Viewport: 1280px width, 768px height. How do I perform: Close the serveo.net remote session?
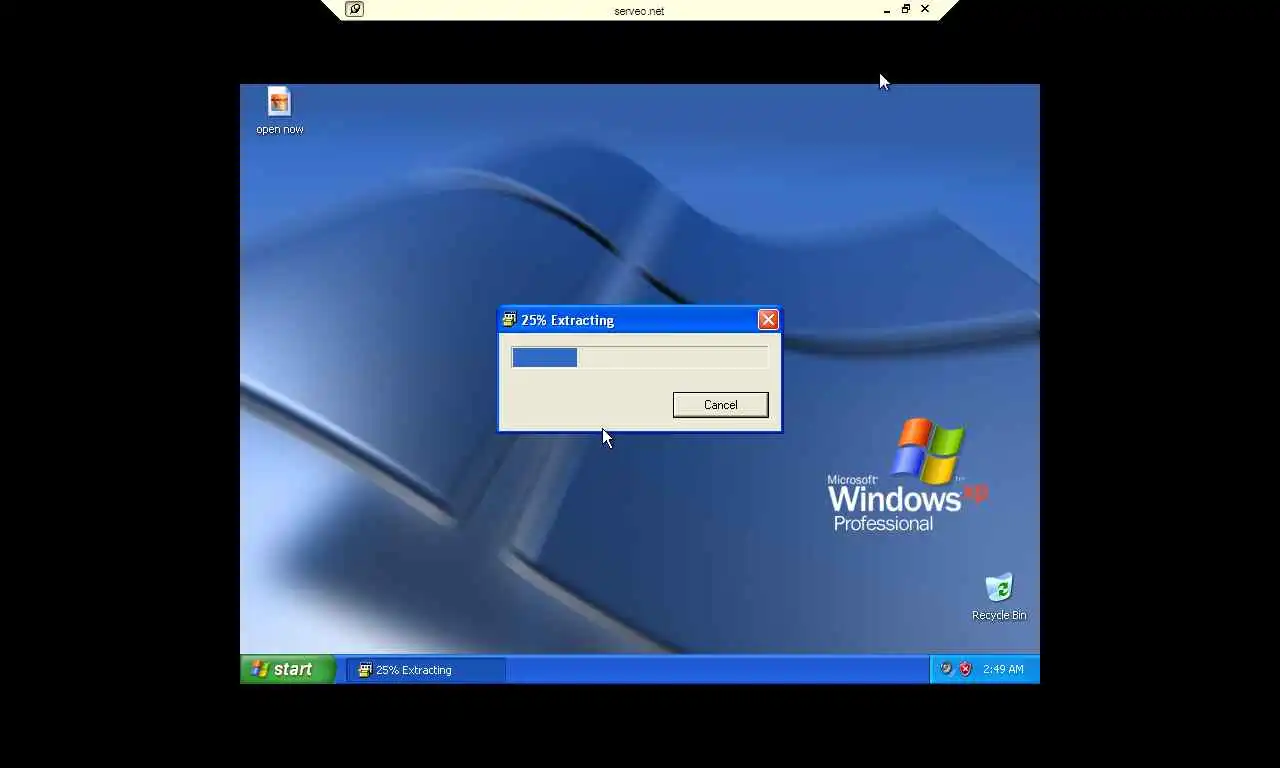point(925,9)
